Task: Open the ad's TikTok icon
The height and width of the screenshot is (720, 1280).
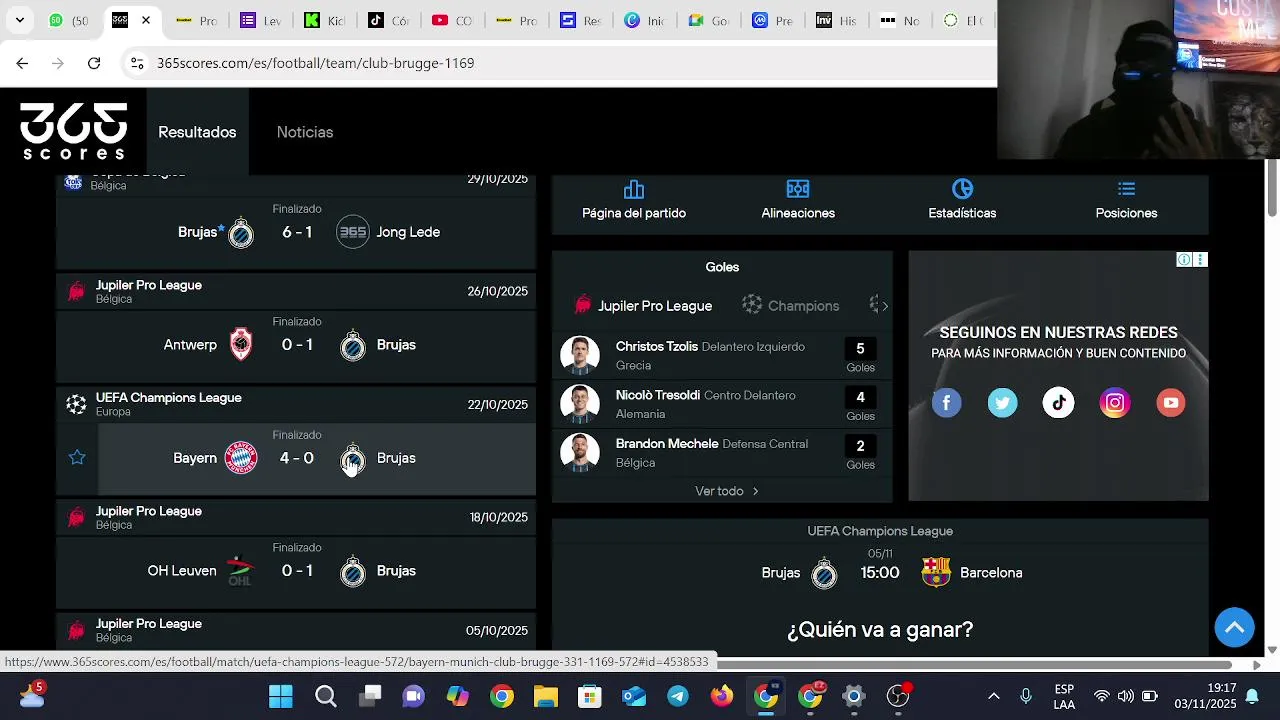Action: coord(1058,403)
